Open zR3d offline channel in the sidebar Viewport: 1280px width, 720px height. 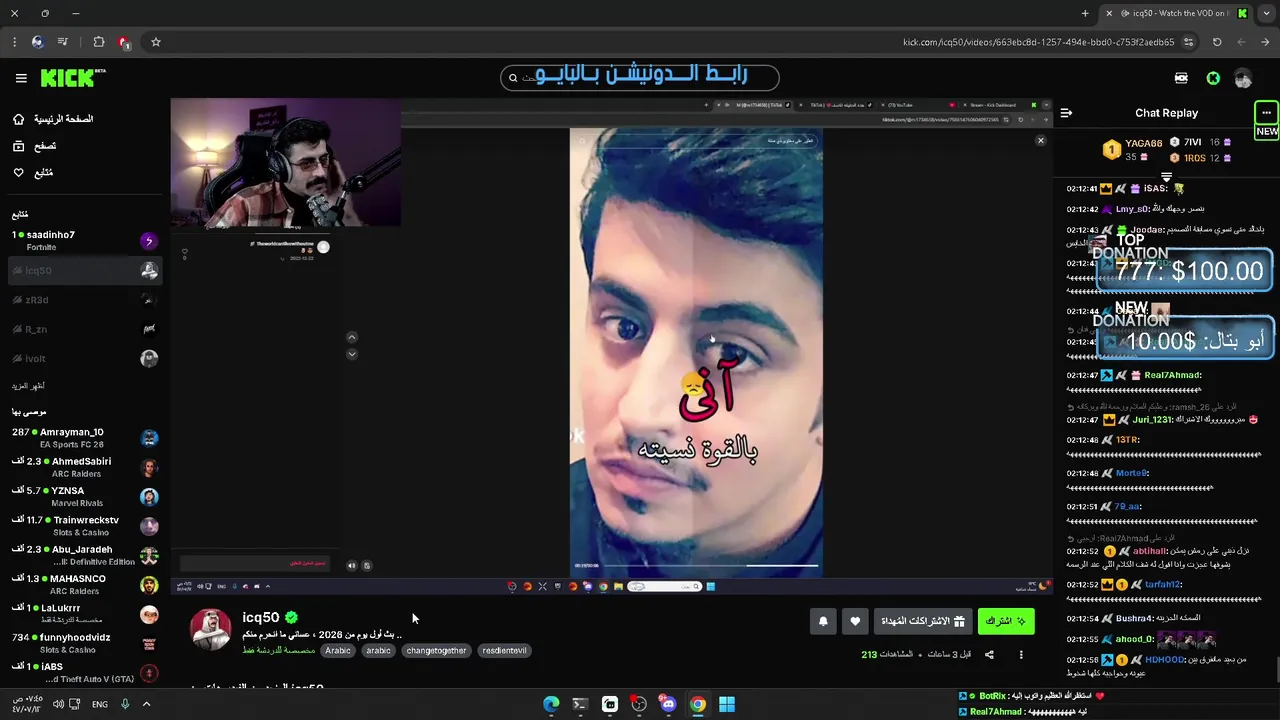point(85,300)
